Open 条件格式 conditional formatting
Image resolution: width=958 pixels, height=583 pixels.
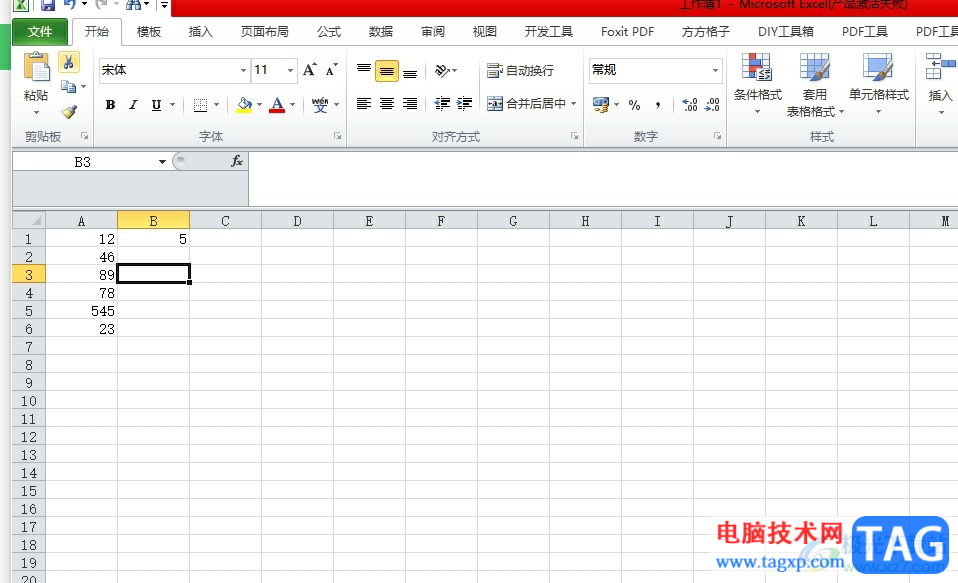tap(758, 84)
